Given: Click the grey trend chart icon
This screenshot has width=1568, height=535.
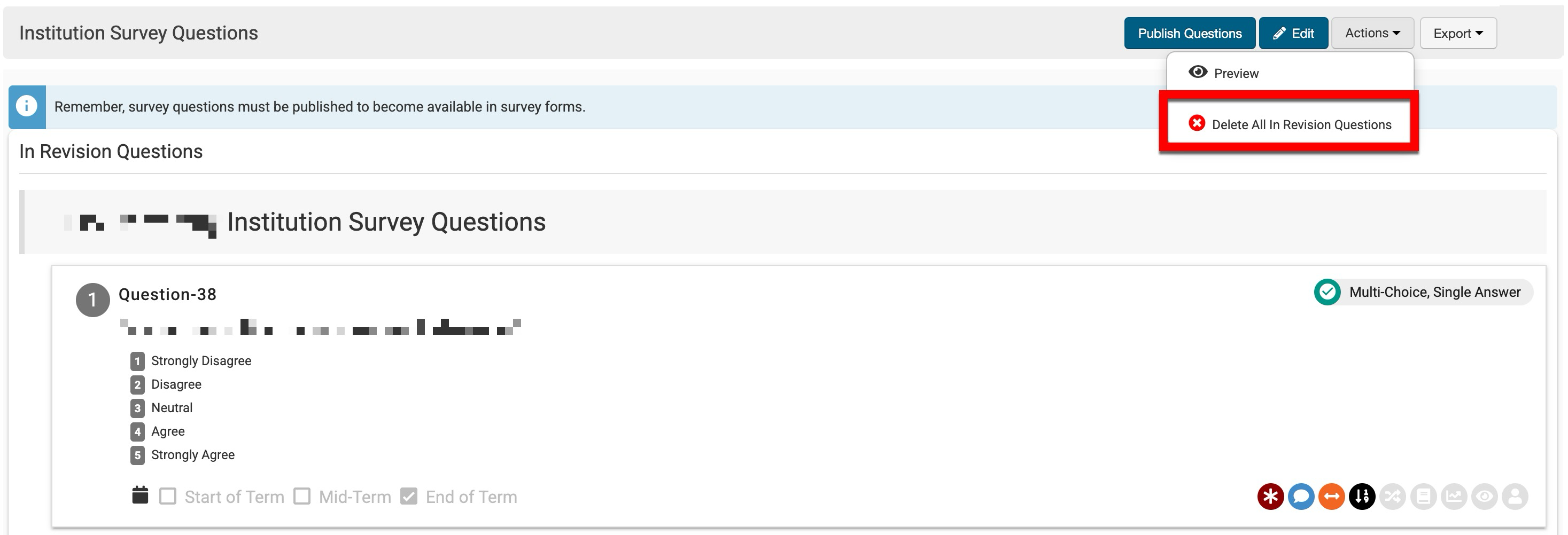Looking at the screenshot, I should click(1454, 497).
